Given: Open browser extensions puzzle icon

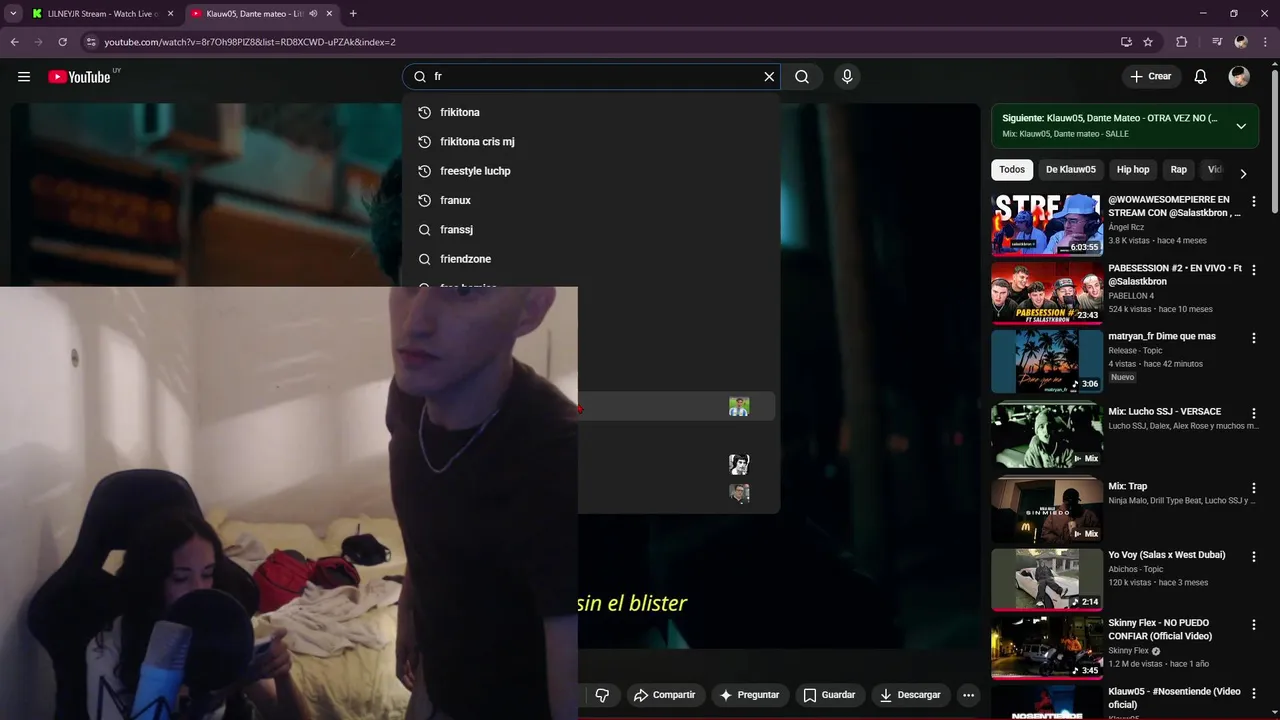Looking at the screenshot, I should click(1182, 42).
